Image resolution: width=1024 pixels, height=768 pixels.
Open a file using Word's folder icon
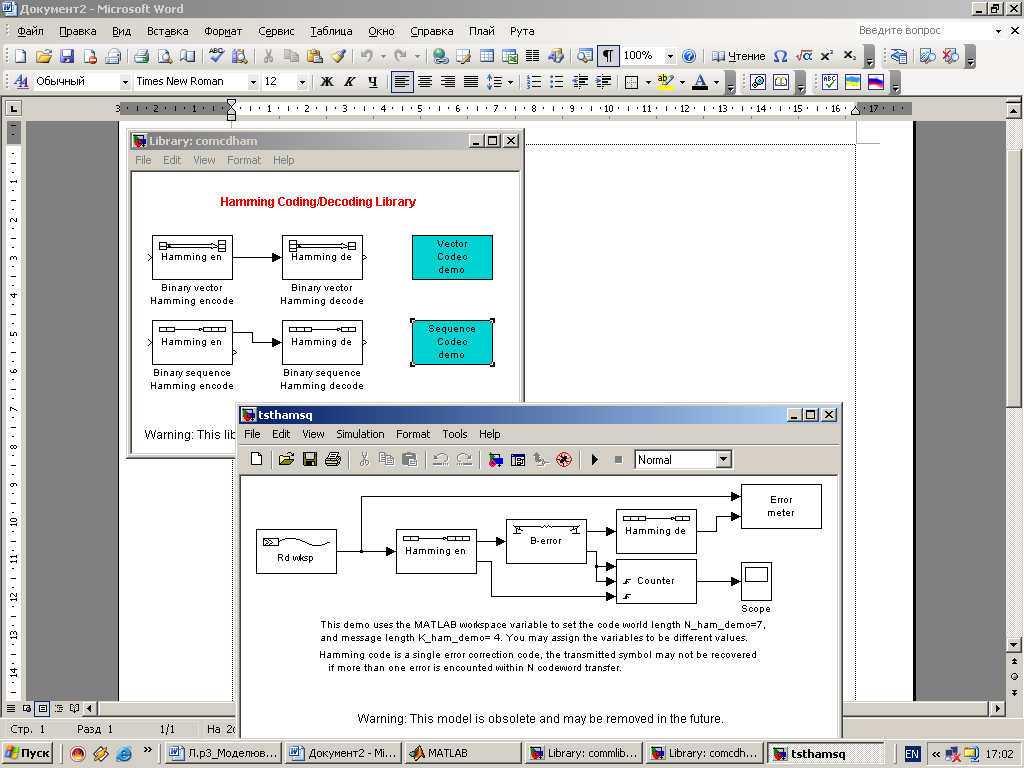pyautogui.click(x=43, y=56)
